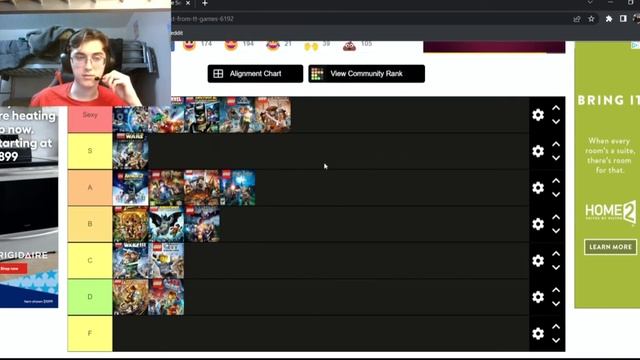Move S tier row down
This screenshot has height=360, width=640.
pos(556,158)
